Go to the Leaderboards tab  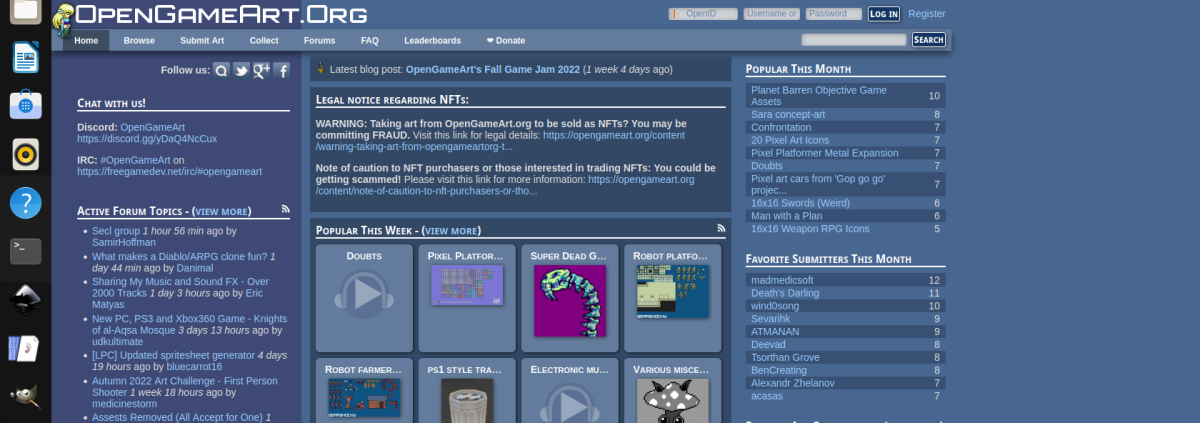(432, 41)
